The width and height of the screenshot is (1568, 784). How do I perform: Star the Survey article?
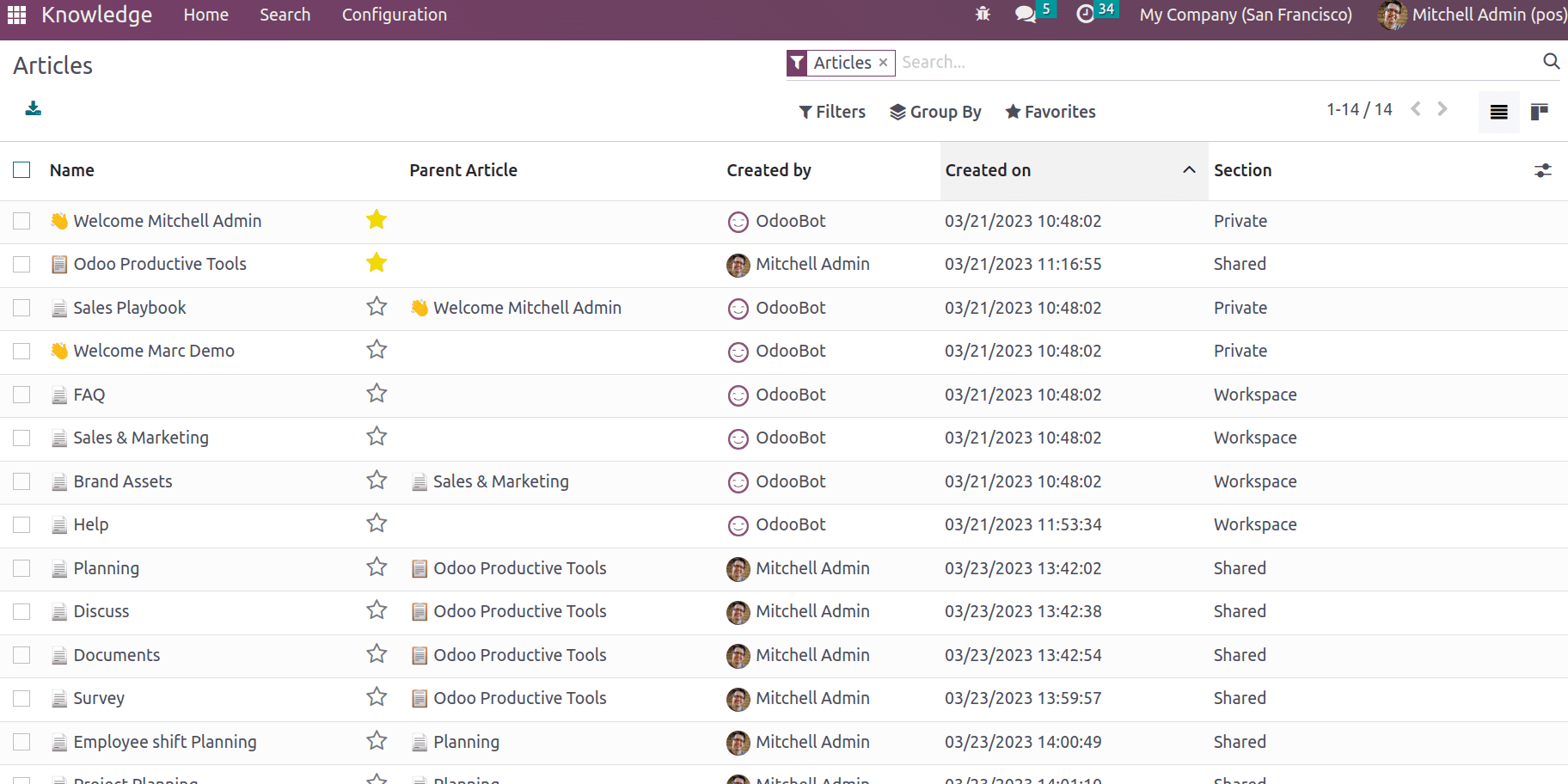point(376,697)
